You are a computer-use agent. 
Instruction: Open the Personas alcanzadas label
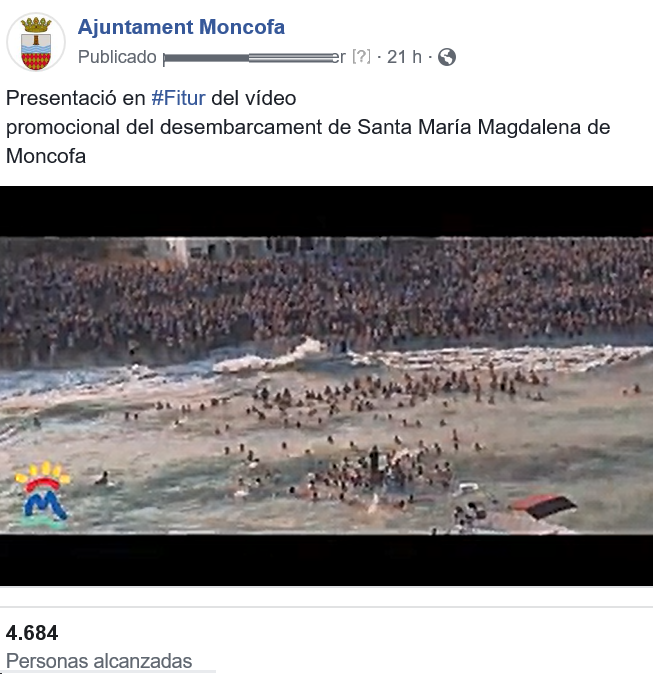coord(99,661)
